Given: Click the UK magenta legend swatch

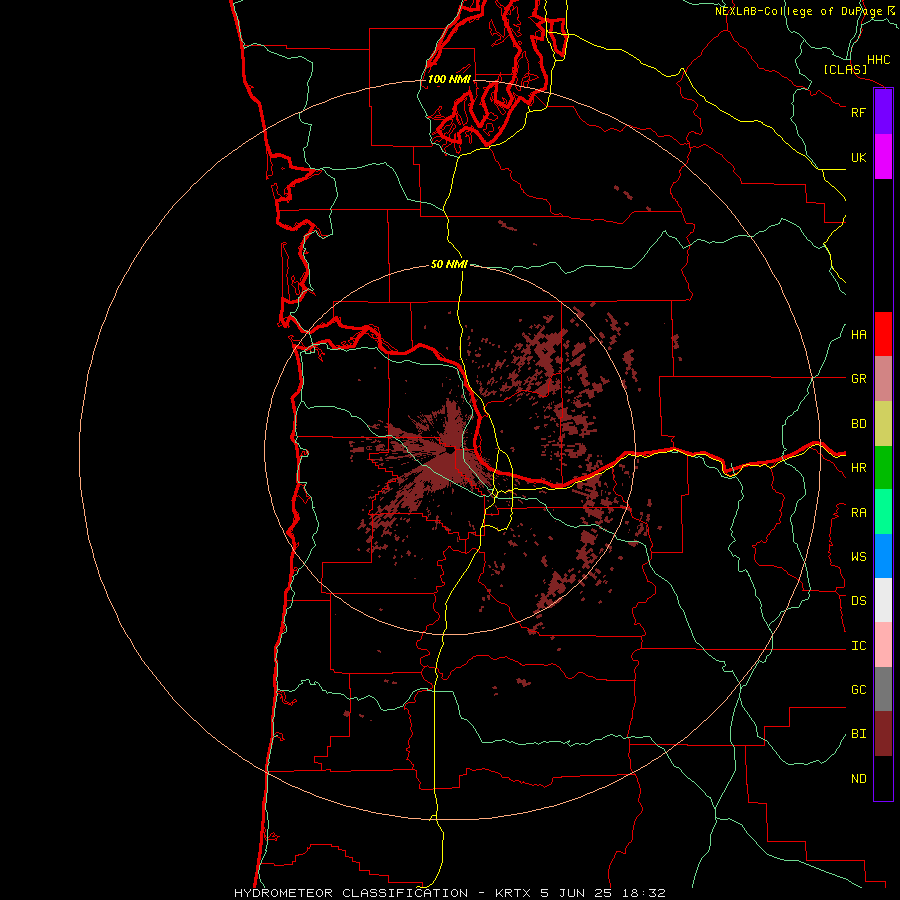Looking at the screenshot, I should pyautogui.click(x=883, y=157).
